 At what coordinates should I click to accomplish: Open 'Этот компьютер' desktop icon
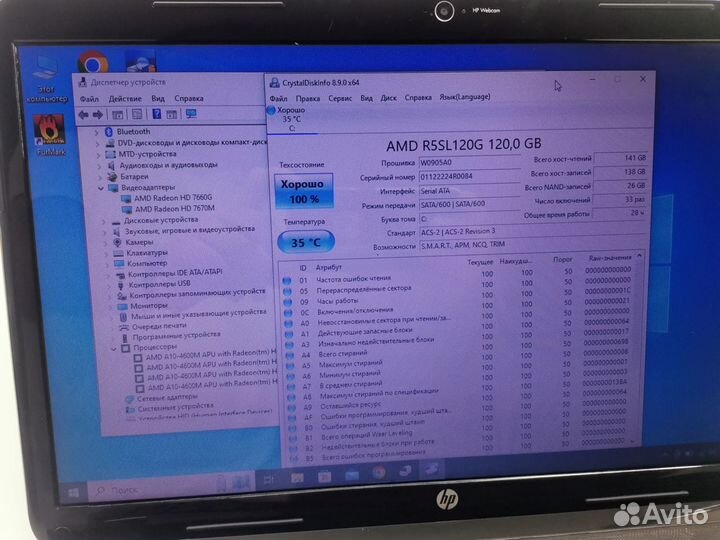(46, 79)
